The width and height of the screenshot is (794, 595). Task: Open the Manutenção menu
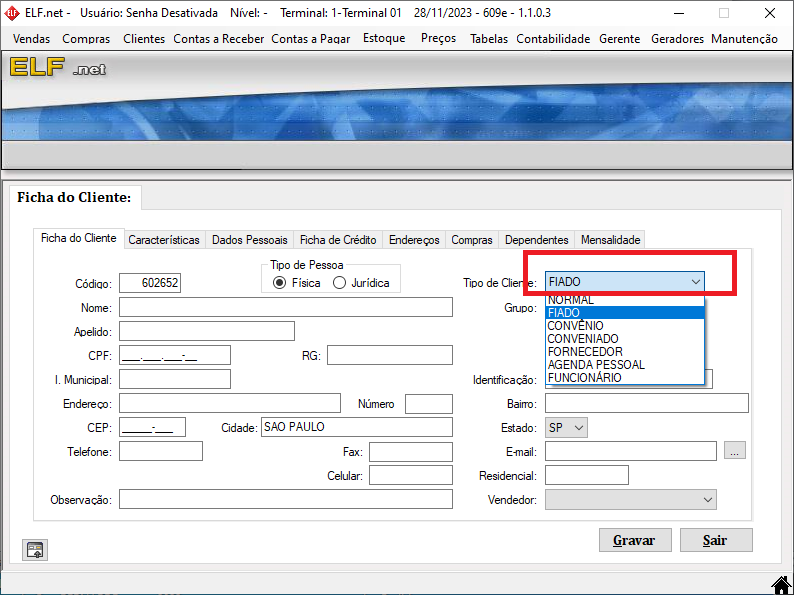point(744,39)
